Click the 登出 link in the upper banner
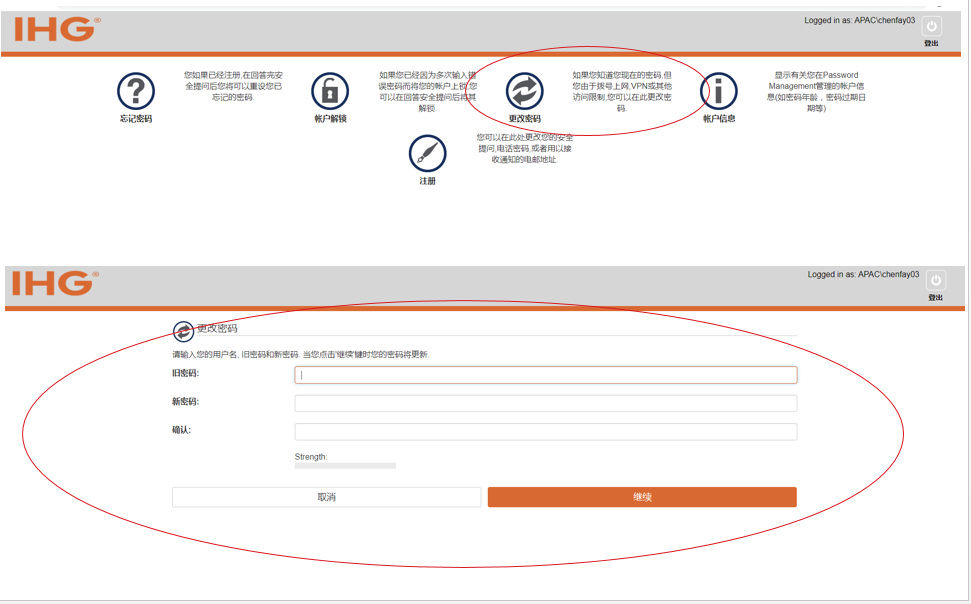 (x=932, y=43)
